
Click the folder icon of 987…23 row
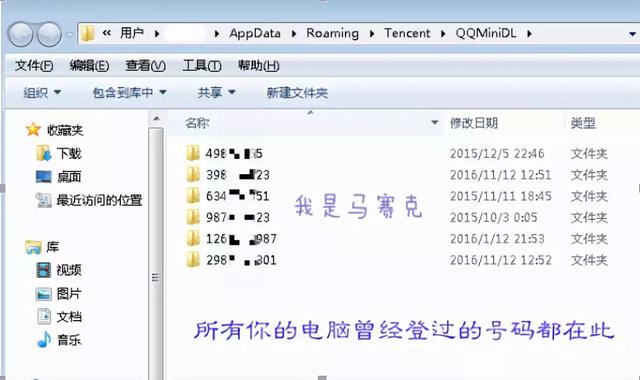tap(193, 217)
